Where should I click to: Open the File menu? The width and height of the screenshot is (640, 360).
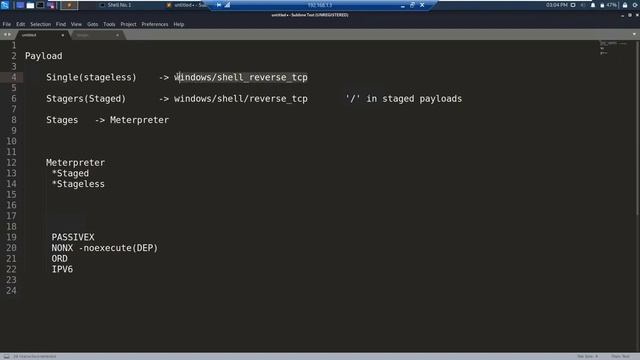coord(7,24)
